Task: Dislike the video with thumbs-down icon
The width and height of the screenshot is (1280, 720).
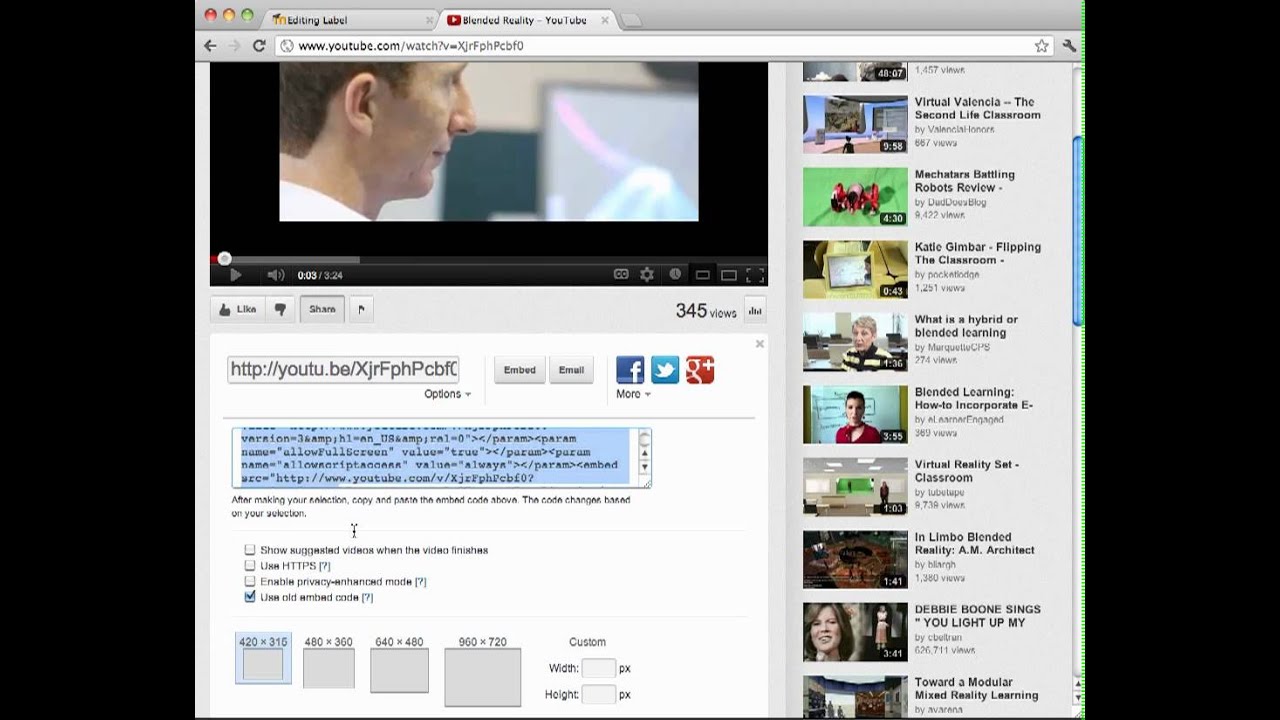Action: pos(280,310)
